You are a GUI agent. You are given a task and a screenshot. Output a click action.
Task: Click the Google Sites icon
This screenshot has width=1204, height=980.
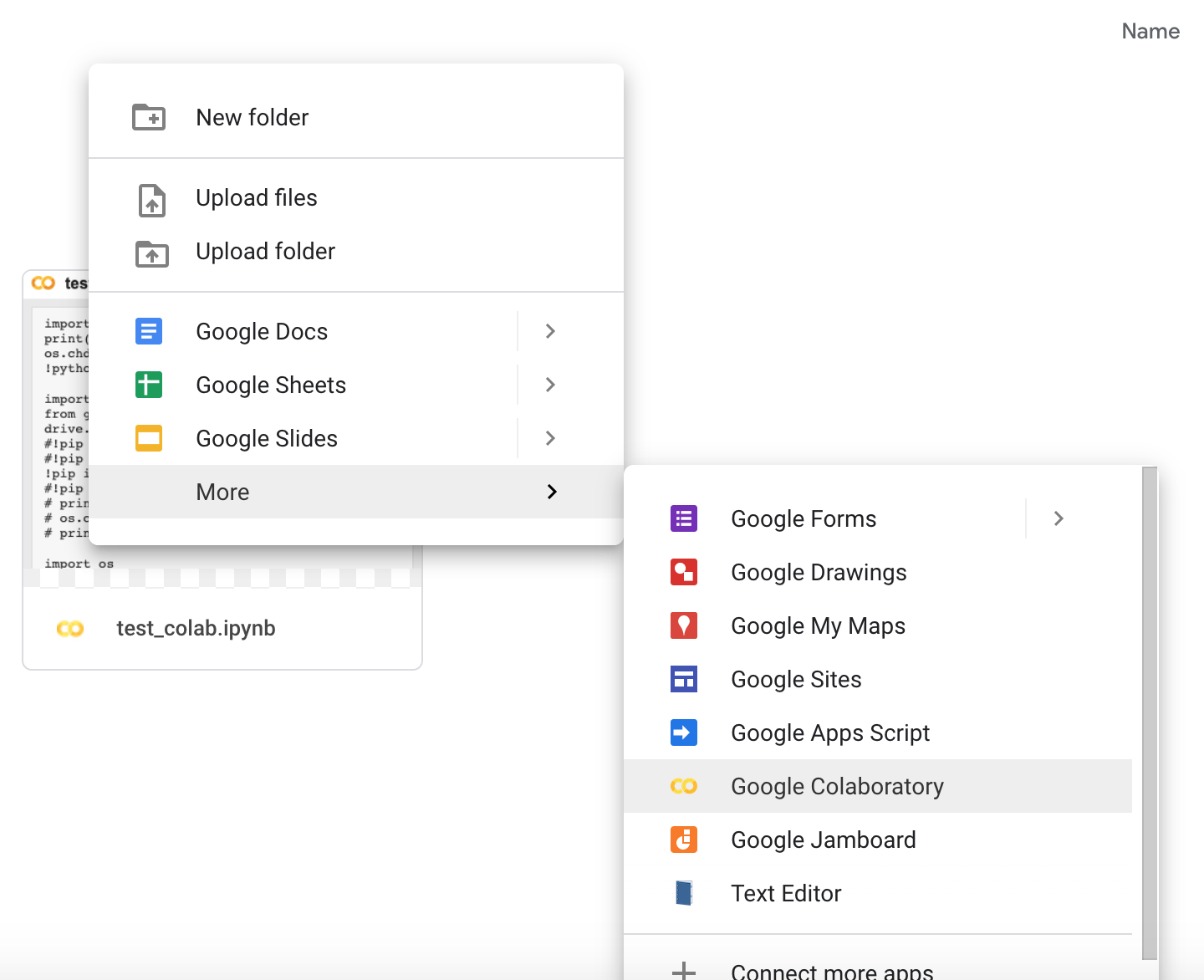(x=684, y=679)
